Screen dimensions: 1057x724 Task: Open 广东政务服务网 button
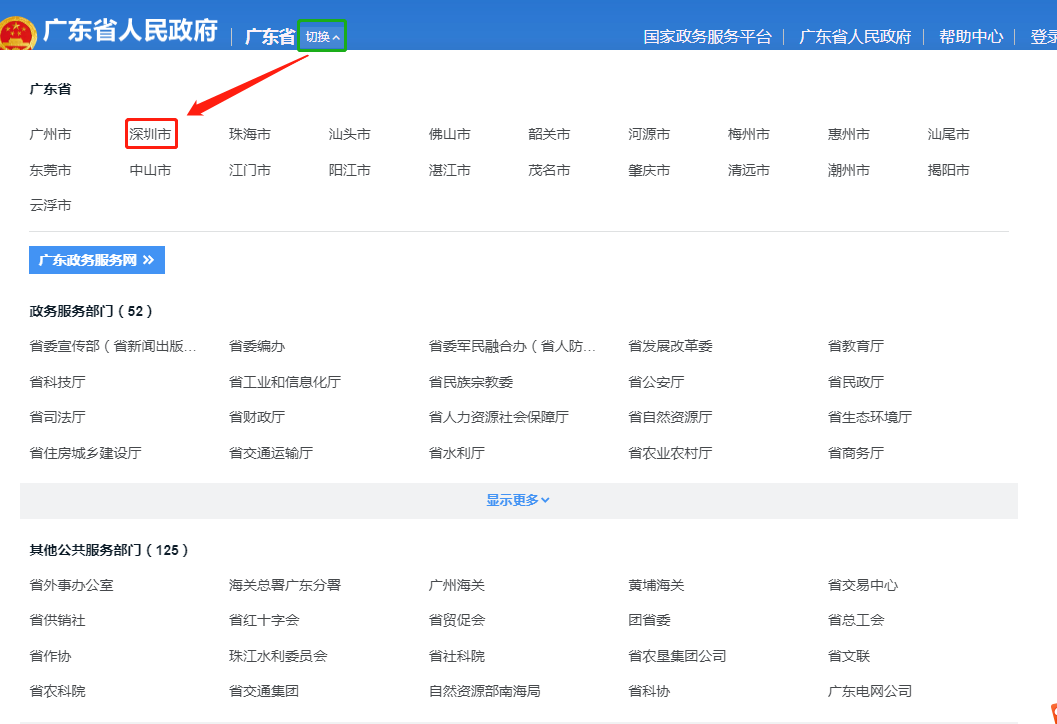(x=97, y=260)
